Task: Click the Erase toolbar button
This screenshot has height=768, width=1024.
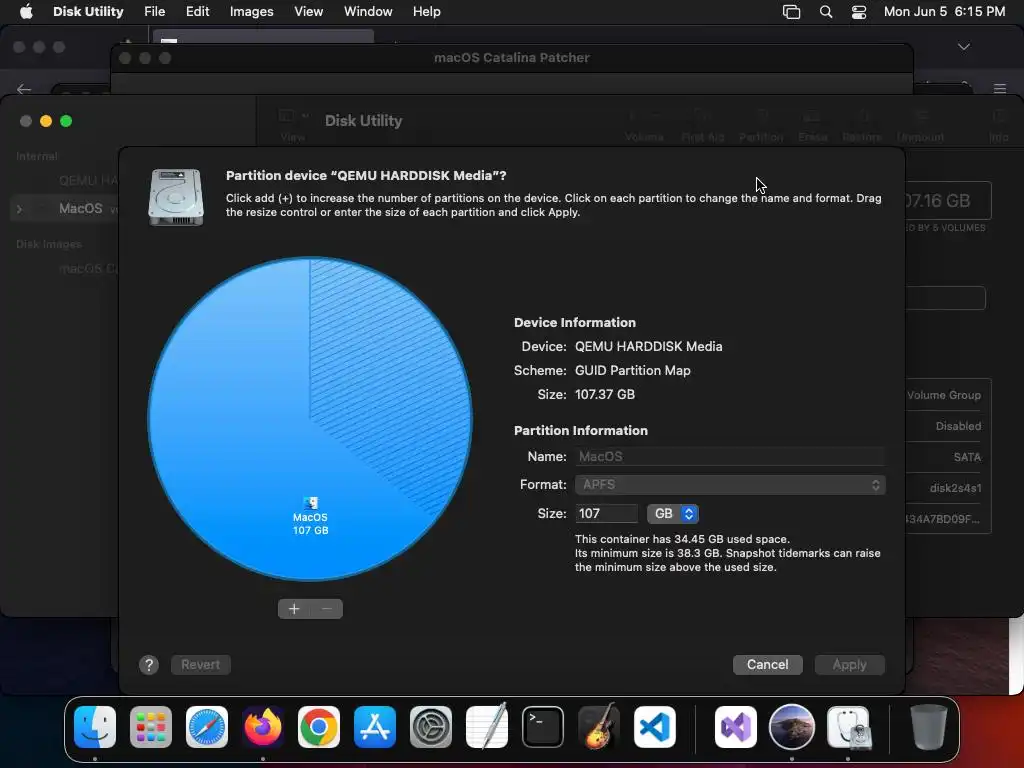Action: coord(812,126)
